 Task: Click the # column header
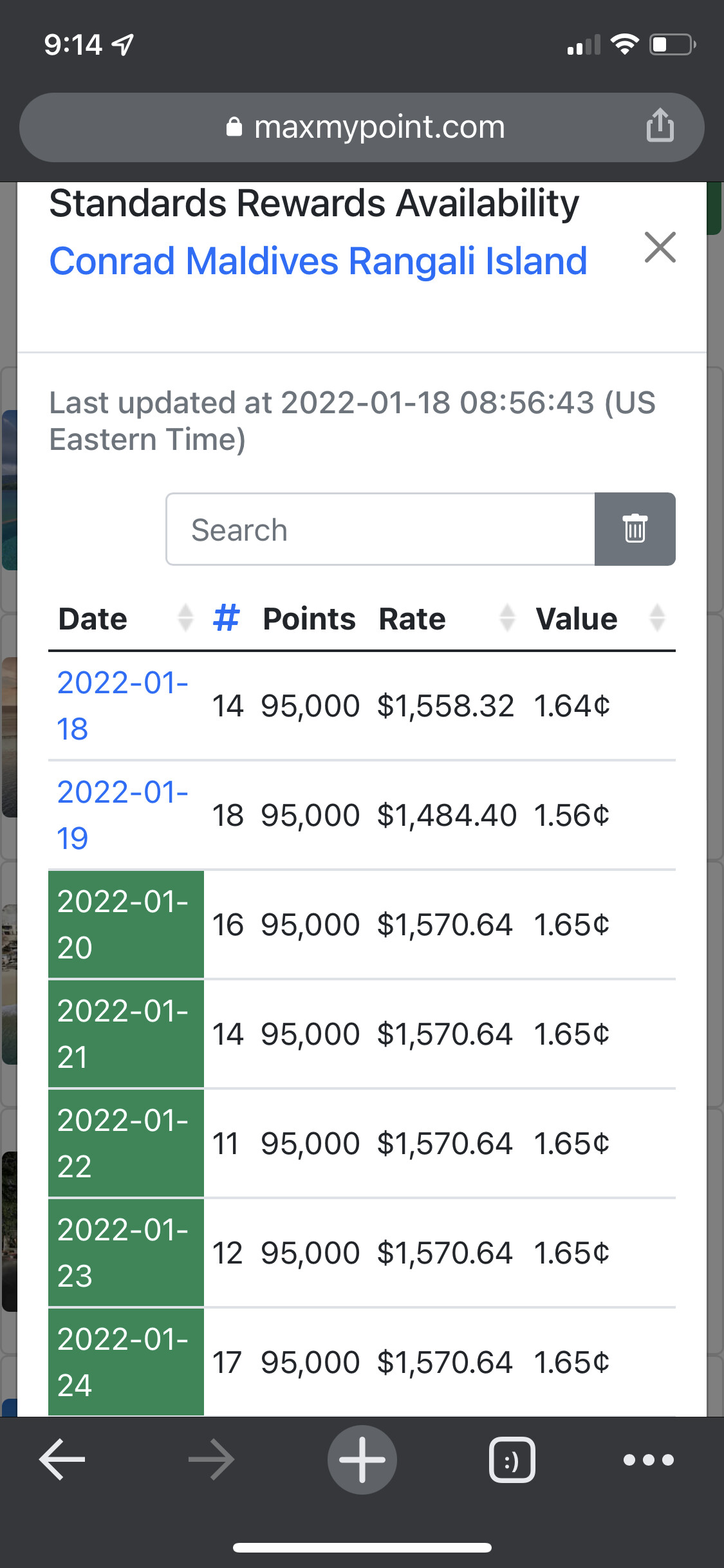coord(226,619)
